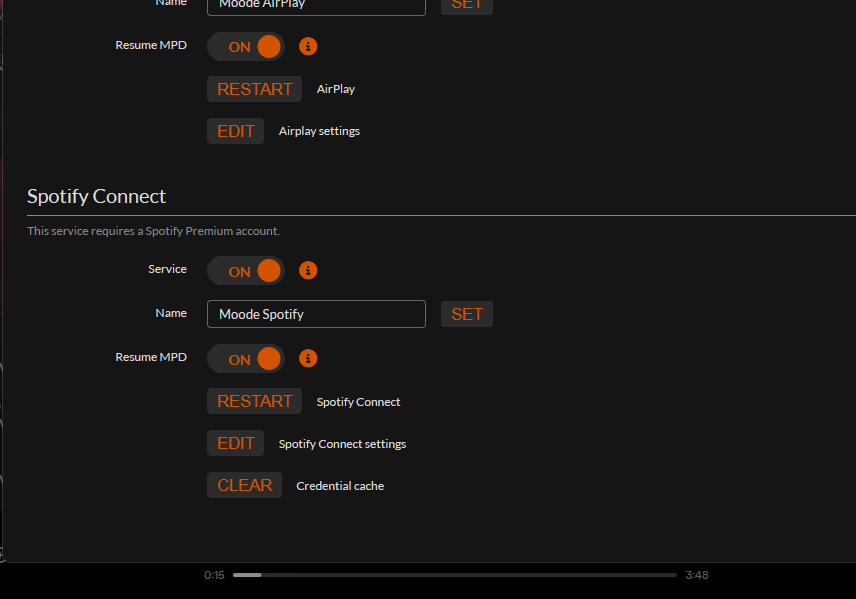Image resolution: width=856 pixels, height=599 pixels.
Task: Restart the AirPlay service
Action: (x=254, y=89)
